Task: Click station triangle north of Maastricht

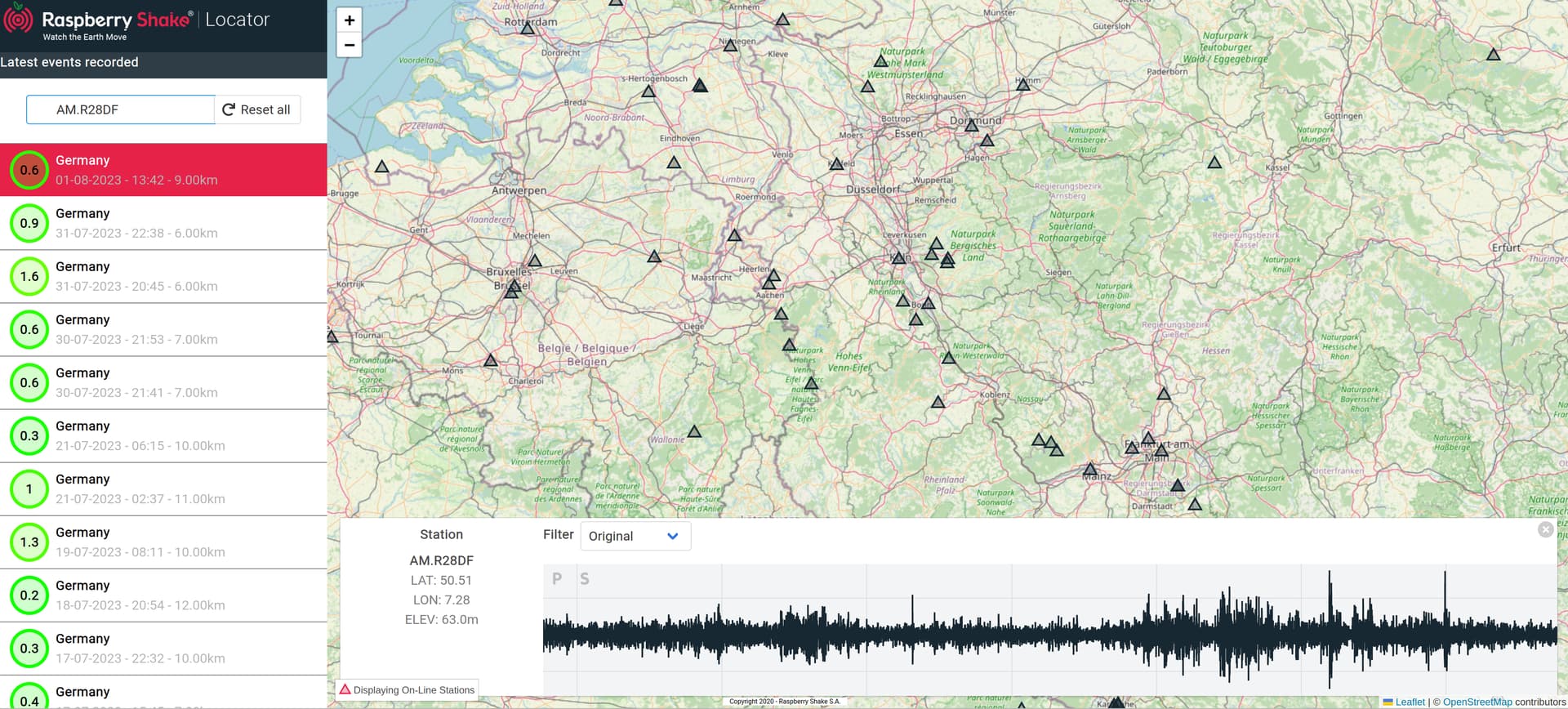Action: (x=734, y=235)
